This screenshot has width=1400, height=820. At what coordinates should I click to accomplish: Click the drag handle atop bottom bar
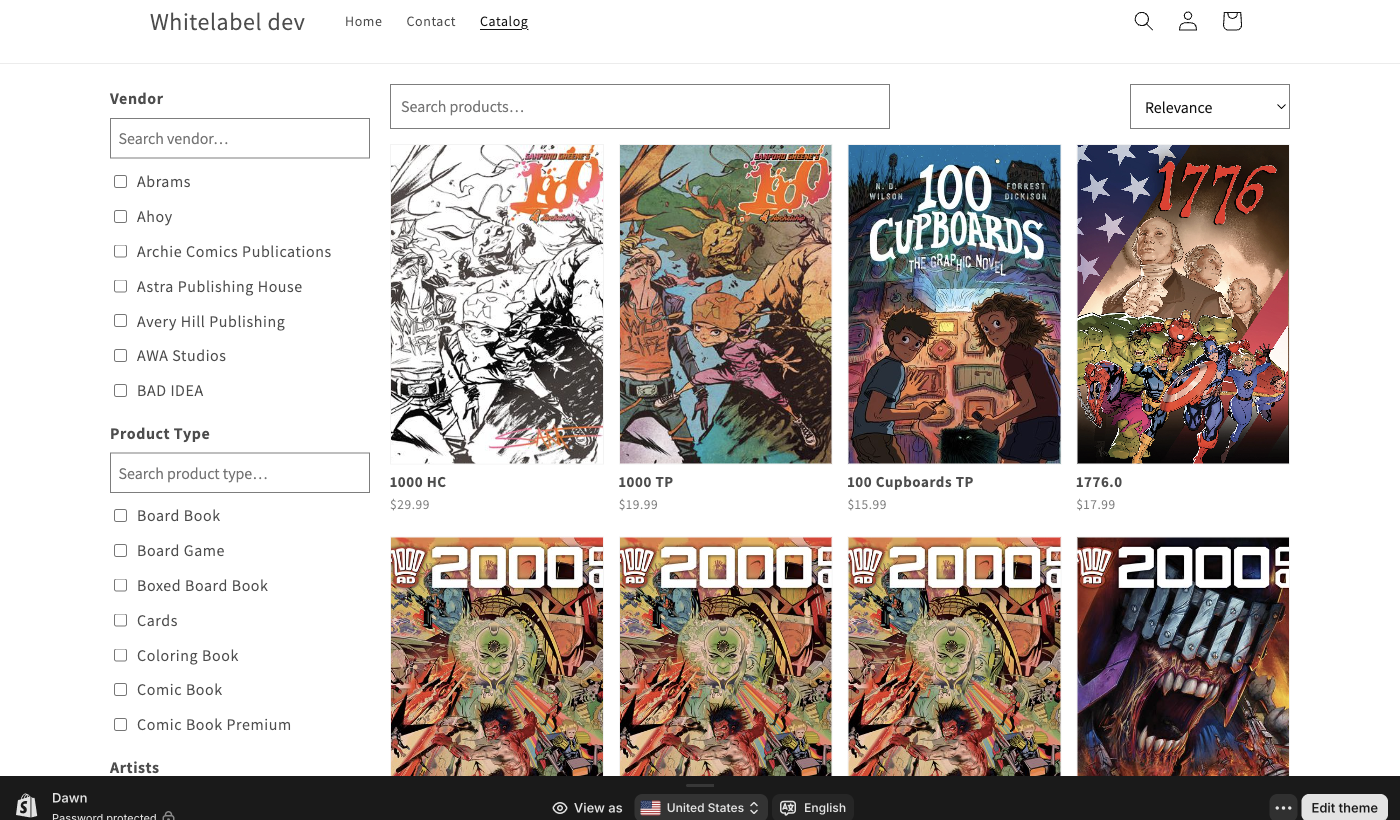(x=700, y=785)
